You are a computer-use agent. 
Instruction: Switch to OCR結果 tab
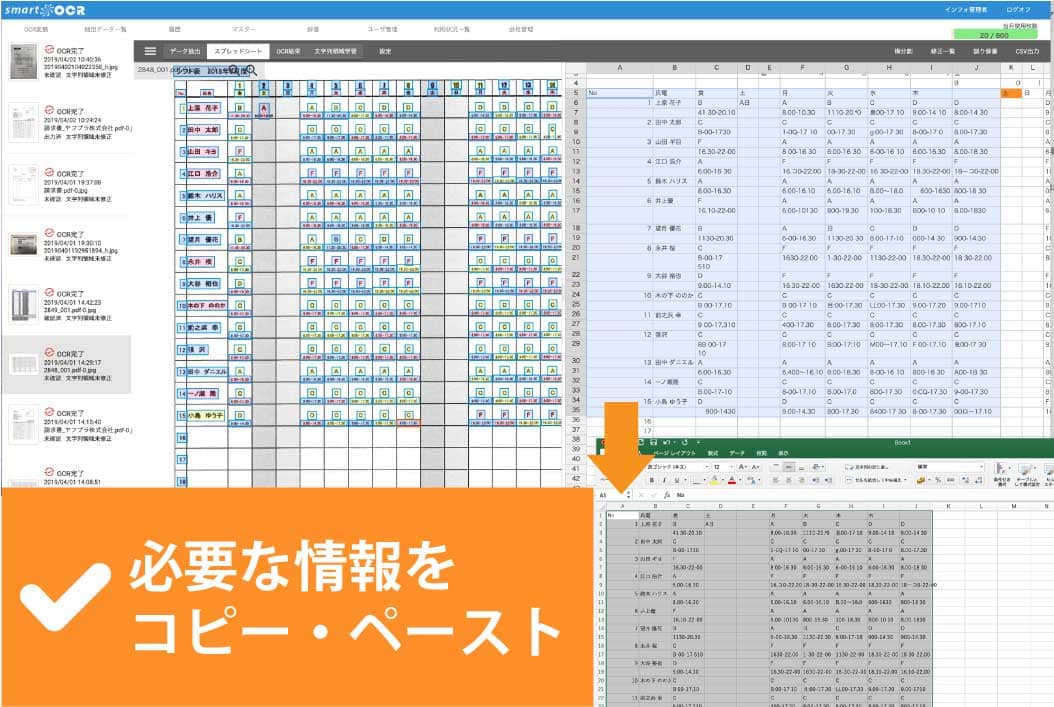click(288, 51)
